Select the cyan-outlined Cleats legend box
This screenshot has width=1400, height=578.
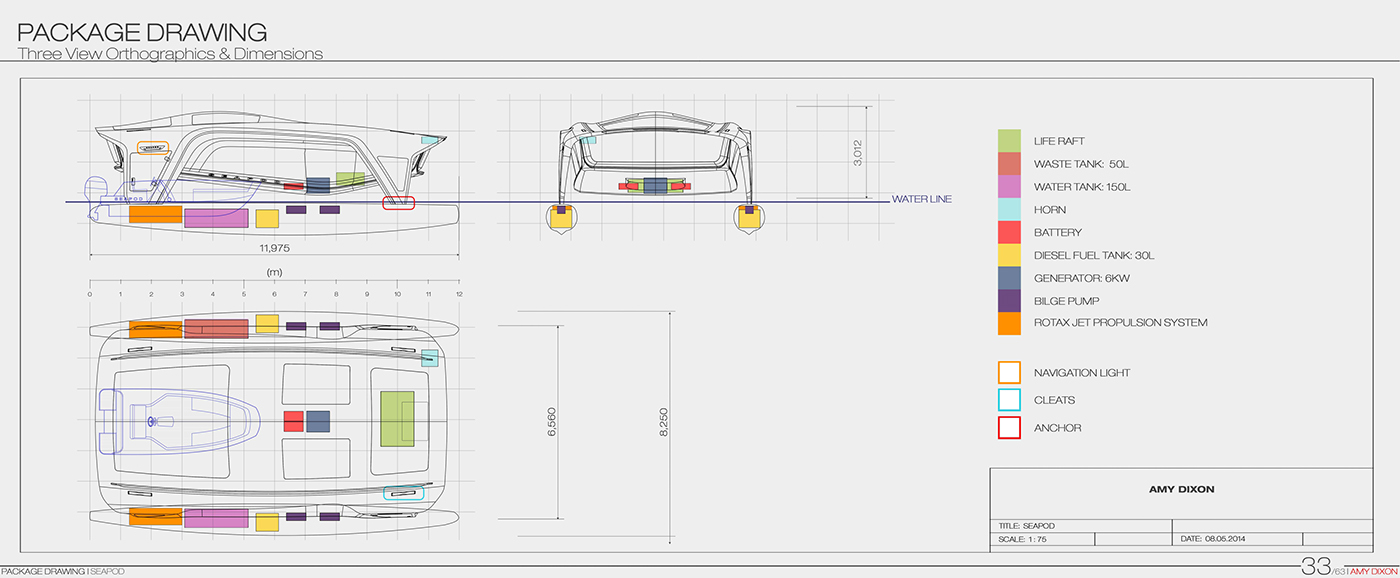1009,400
